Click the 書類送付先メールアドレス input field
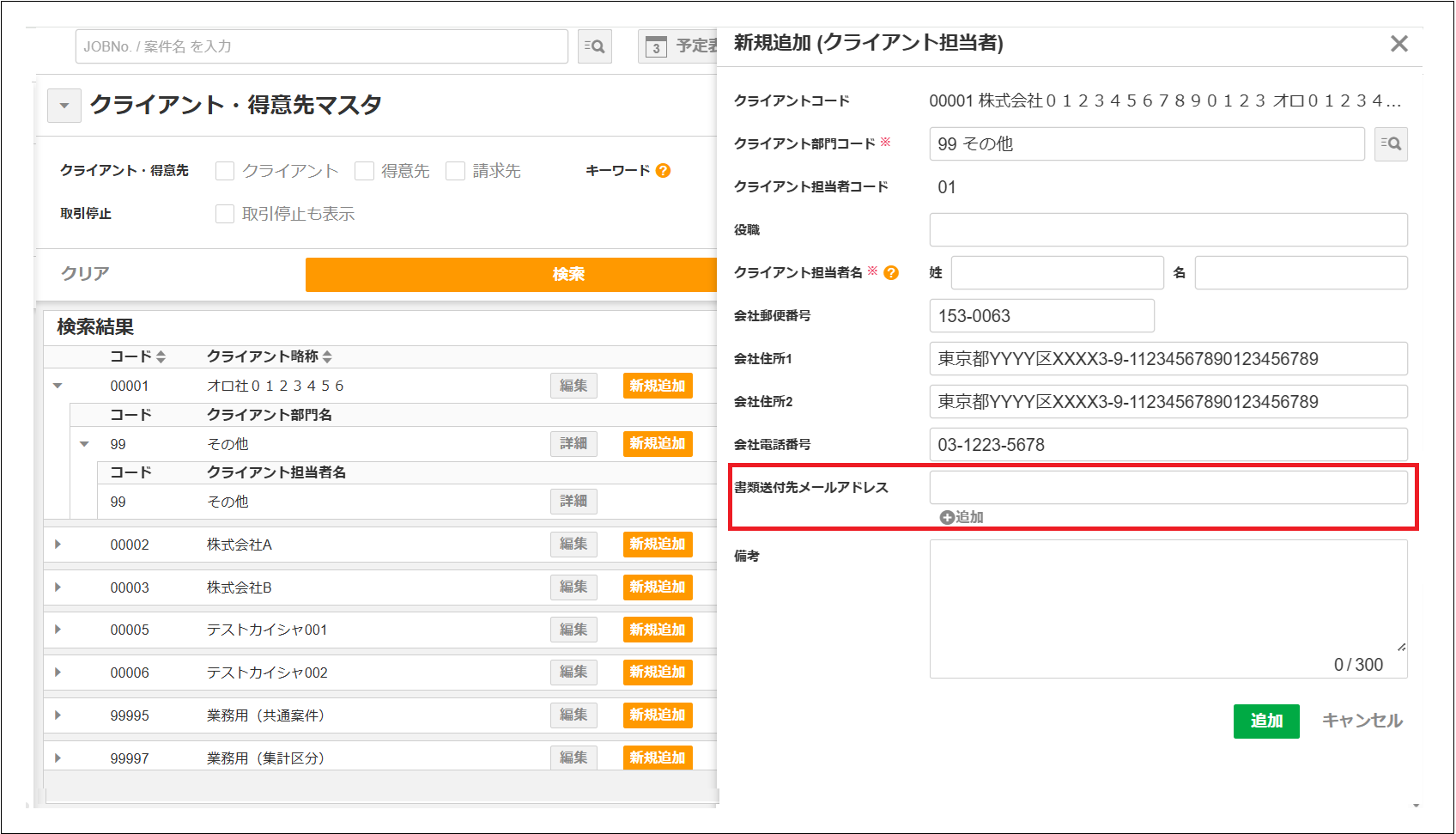This screenshot has height=834, width=1456. (1168, 487)
